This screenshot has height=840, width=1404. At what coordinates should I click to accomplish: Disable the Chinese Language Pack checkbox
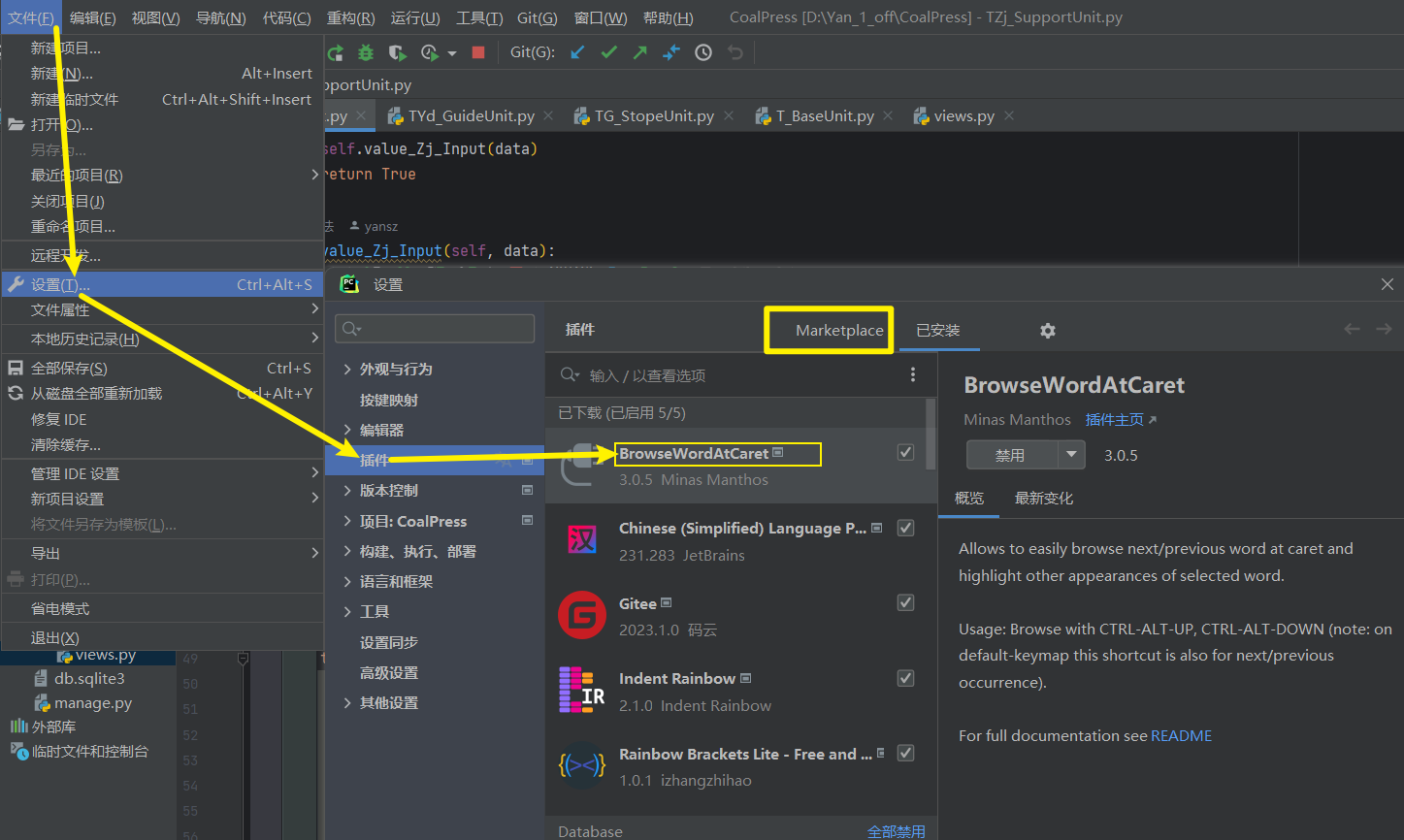905,528
